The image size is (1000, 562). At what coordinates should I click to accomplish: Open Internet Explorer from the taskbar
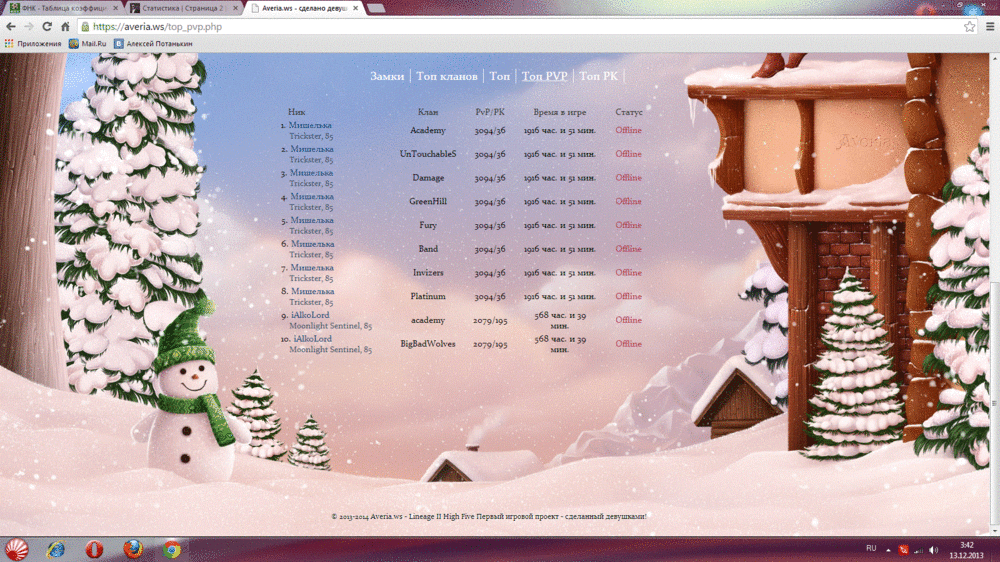tap(55, 549)
